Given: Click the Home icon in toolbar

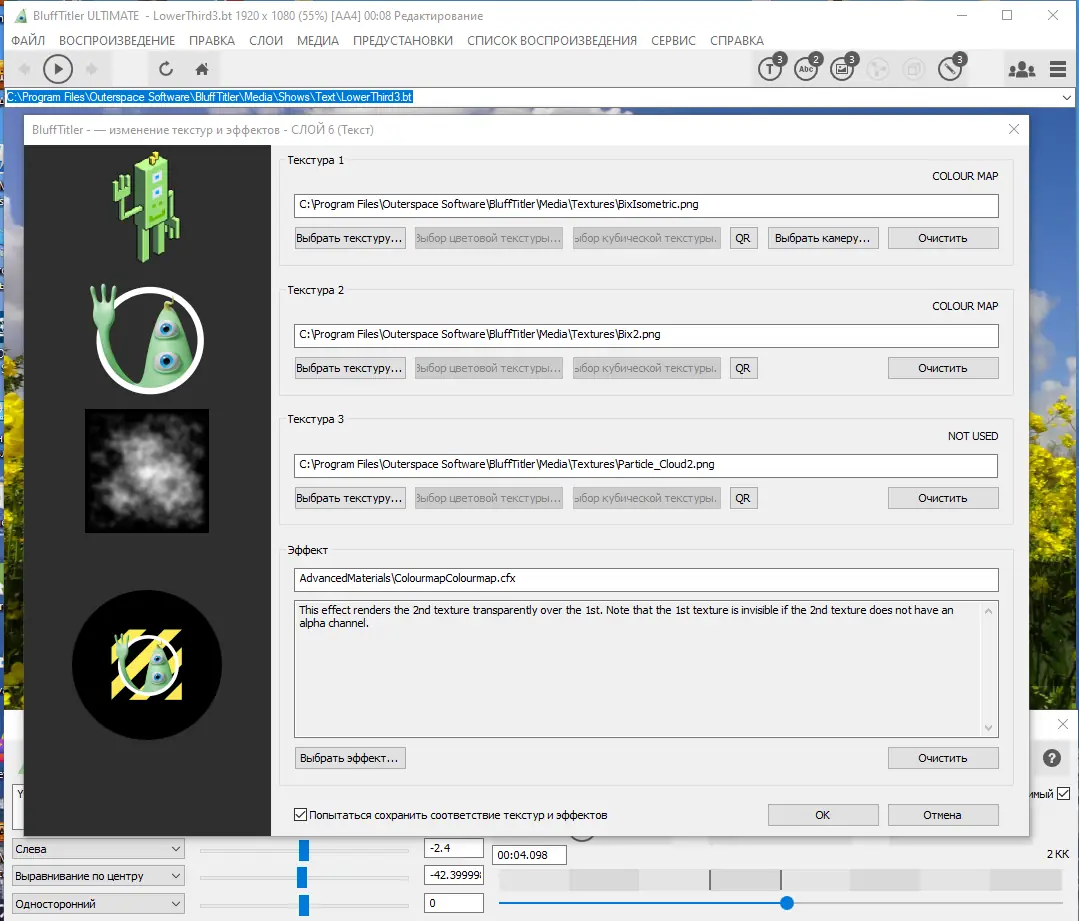Looking at the screenshot, I should click(200, 68).
